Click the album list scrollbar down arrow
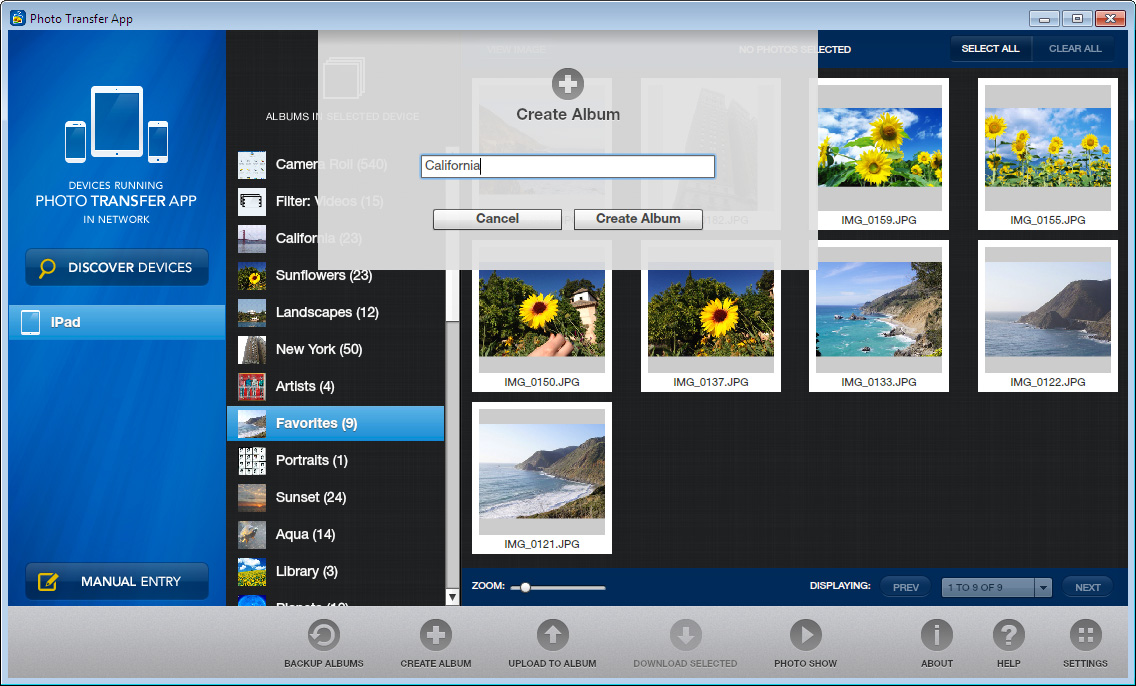This screenshot has width=1136, height=686. (x=452, y=598)
